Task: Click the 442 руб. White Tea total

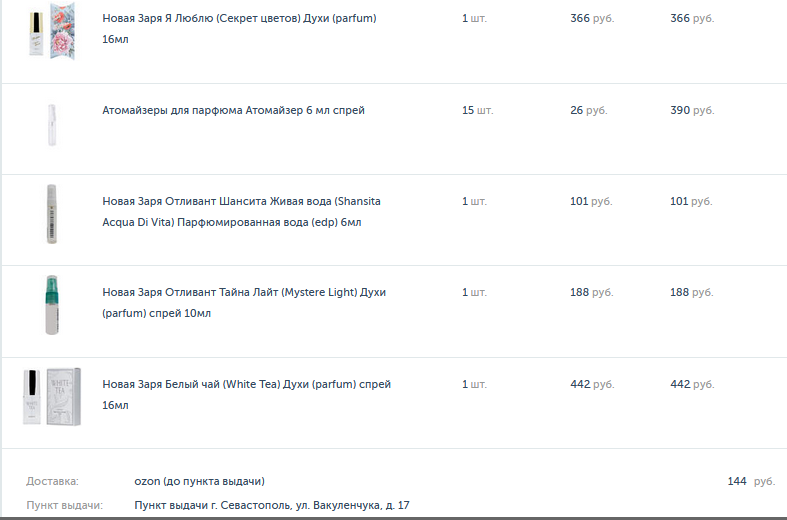Action: [692, 384]
